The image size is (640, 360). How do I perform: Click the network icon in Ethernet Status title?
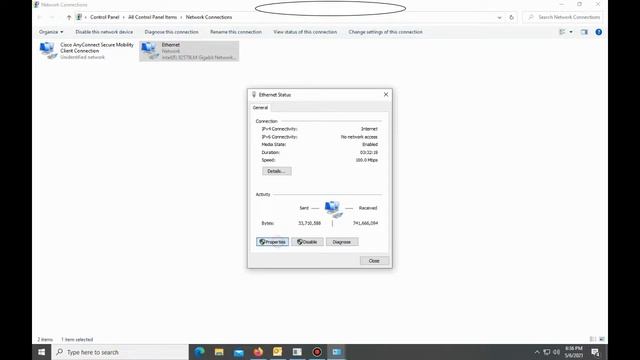(x=254, y=95)
